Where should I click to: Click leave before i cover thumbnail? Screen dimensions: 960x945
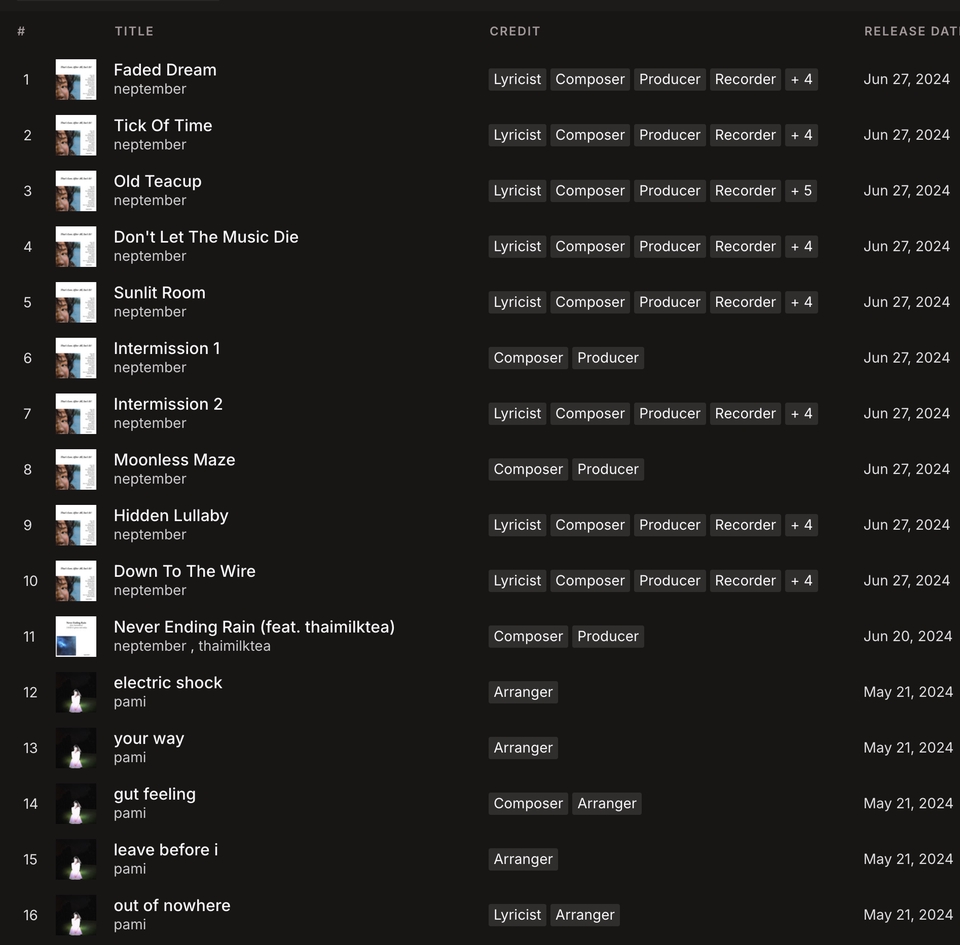[76, 859]
